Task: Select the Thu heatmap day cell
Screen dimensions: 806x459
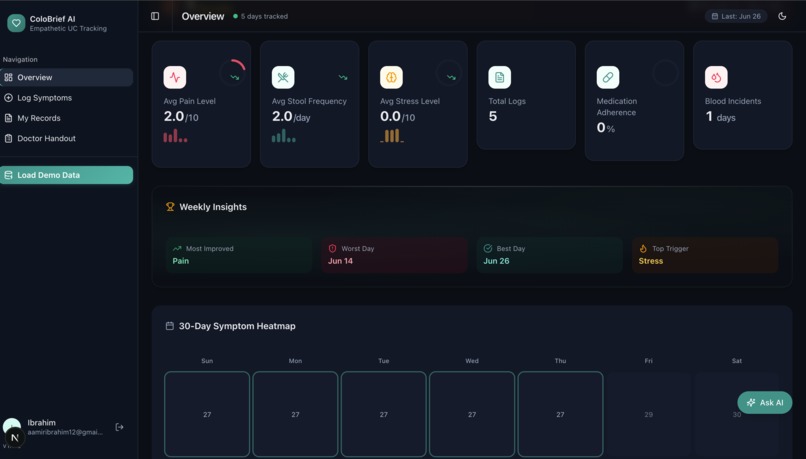Action: (560, 414)
